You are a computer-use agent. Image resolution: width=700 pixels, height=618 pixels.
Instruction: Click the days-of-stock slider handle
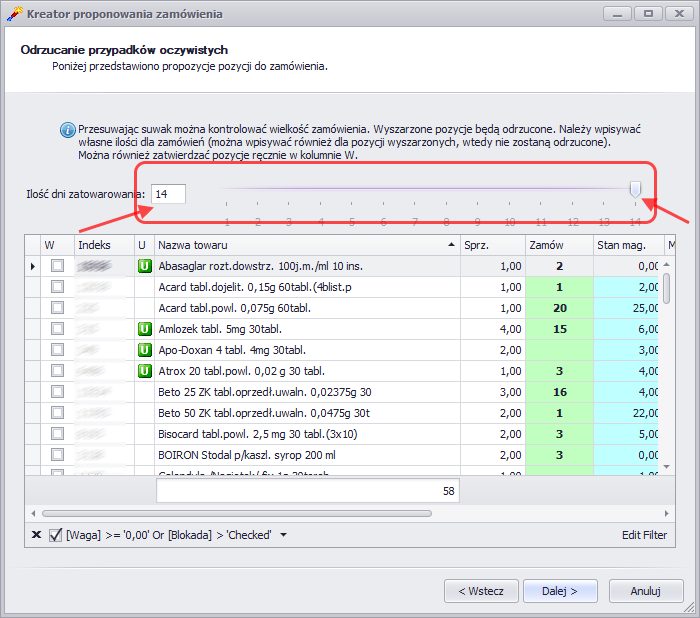[635, 189]
